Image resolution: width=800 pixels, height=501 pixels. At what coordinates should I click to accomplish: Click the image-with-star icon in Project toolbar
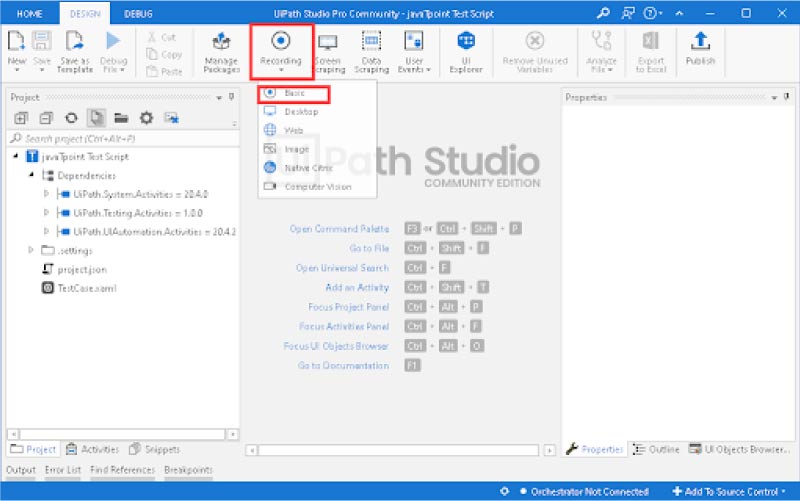pos(171,118)
